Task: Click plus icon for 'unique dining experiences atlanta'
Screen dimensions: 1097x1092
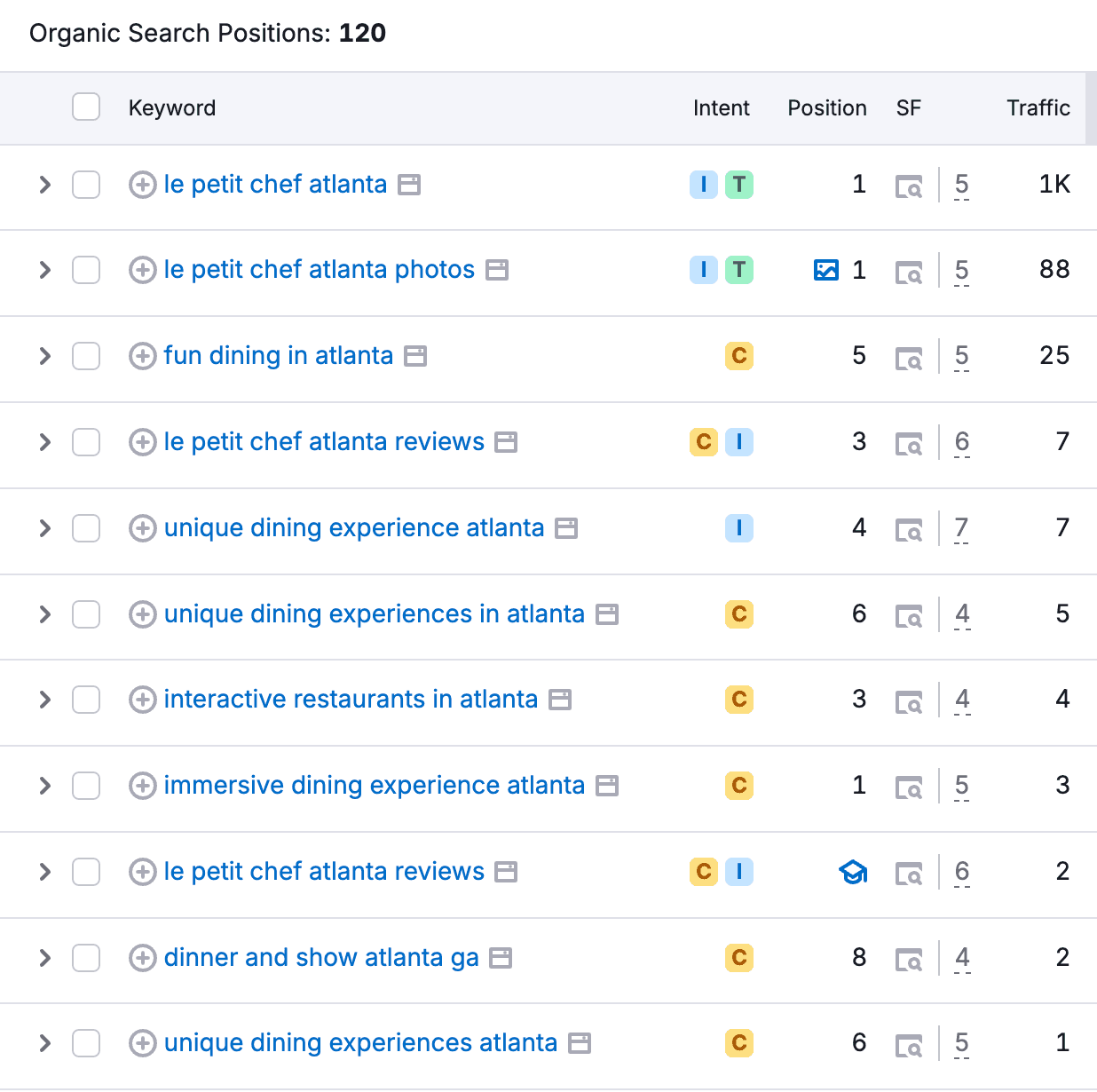Action: point(142,1043)
